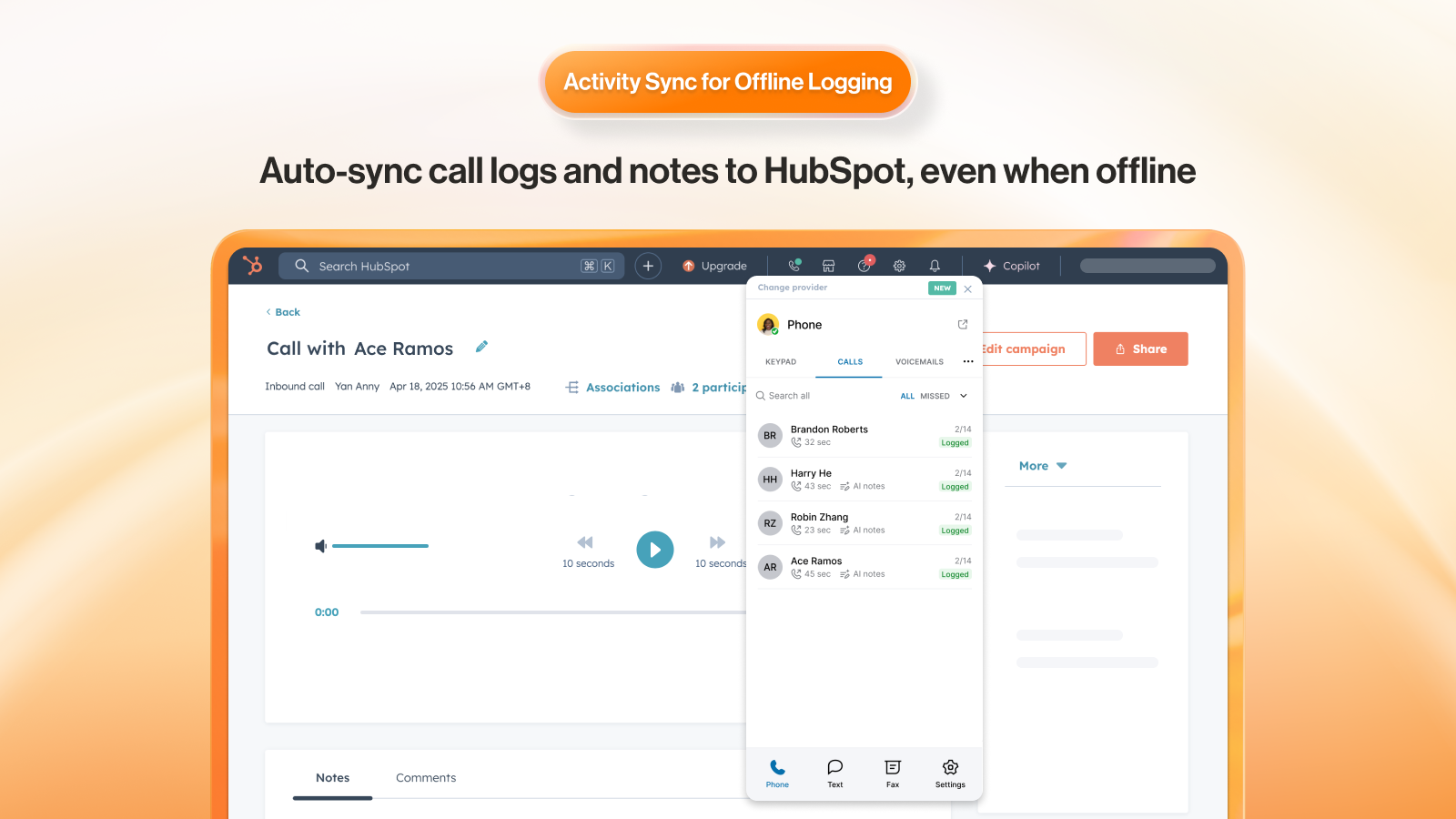Click the Phone user avatar

coord(768,324)
